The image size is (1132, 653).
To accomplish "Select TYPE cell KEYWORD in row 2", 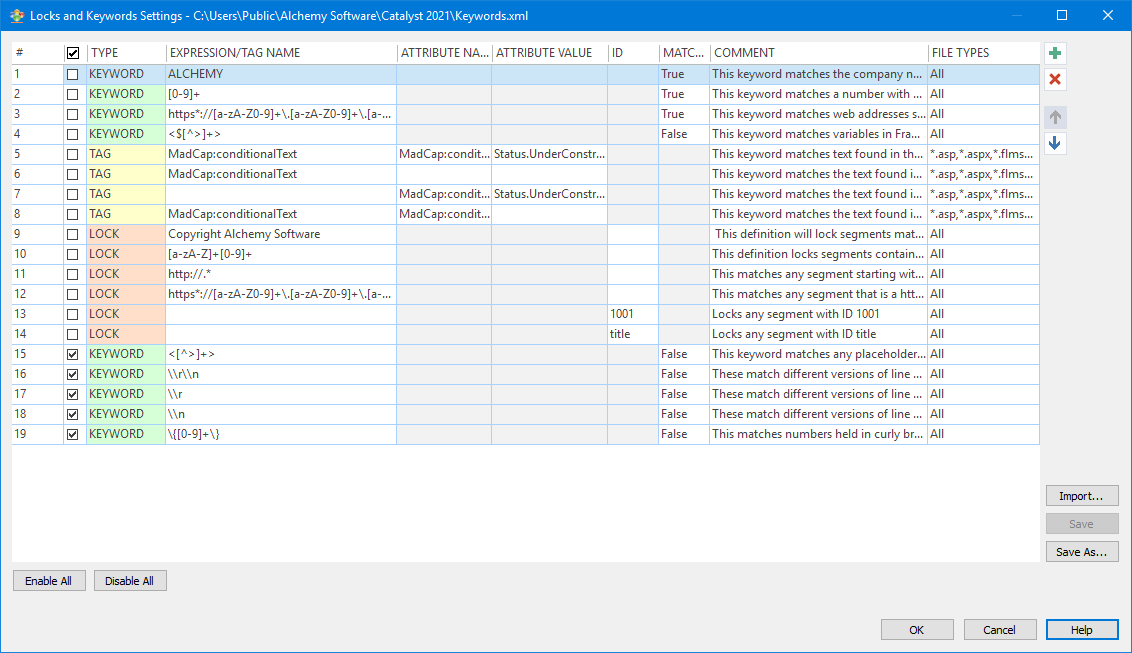I will 126,94.
